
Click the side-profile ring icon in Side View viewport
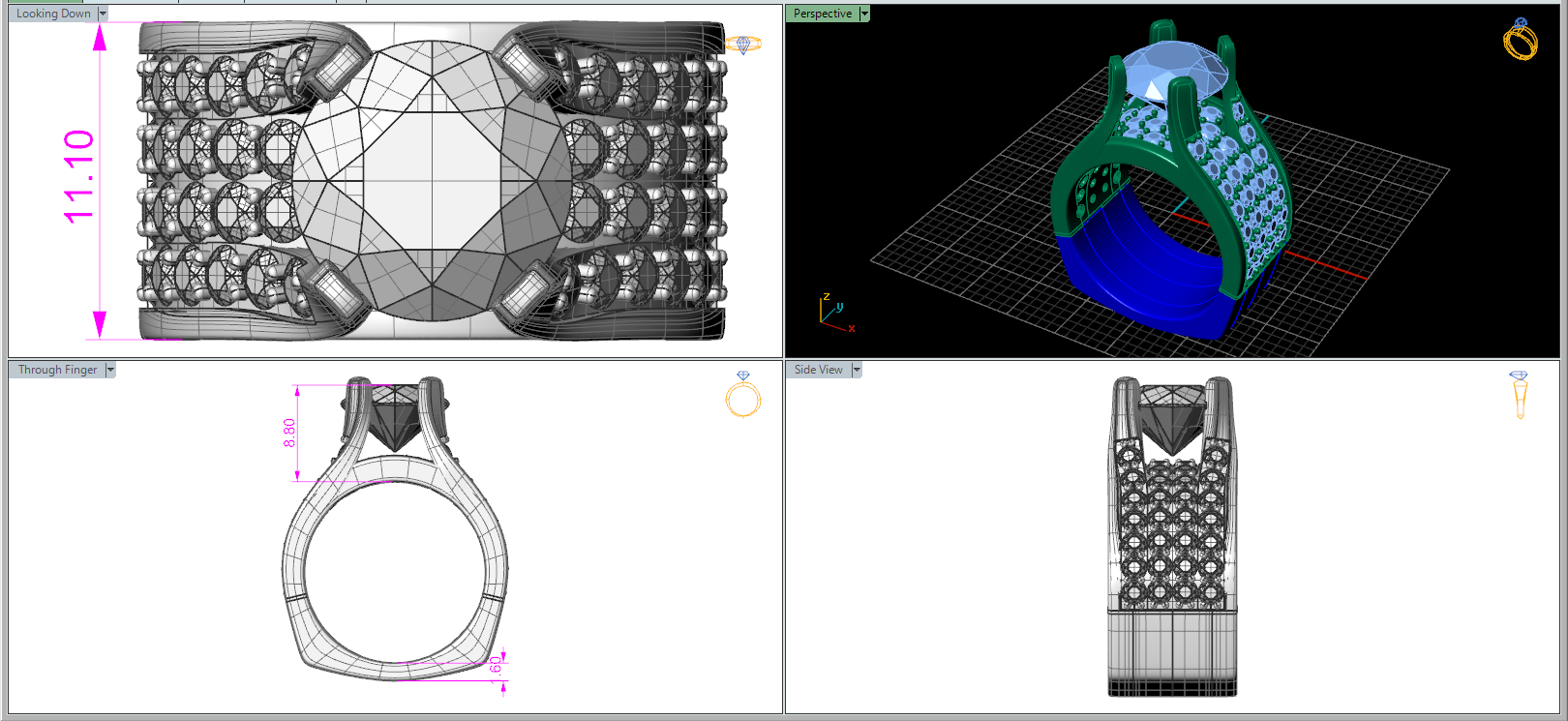click(1519, 395)
